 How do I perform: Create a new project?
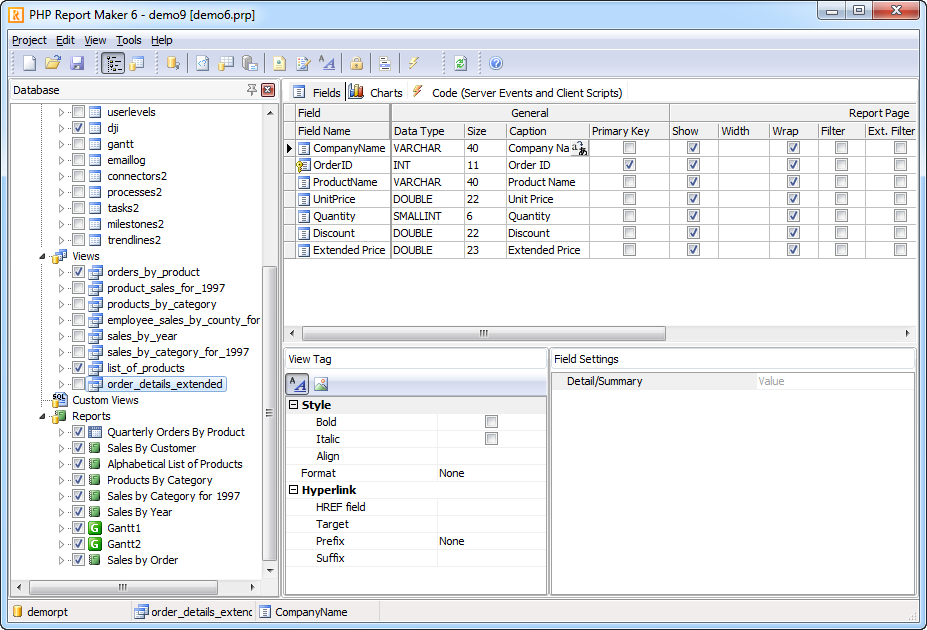pyautogui.click(x=28, y=63)
